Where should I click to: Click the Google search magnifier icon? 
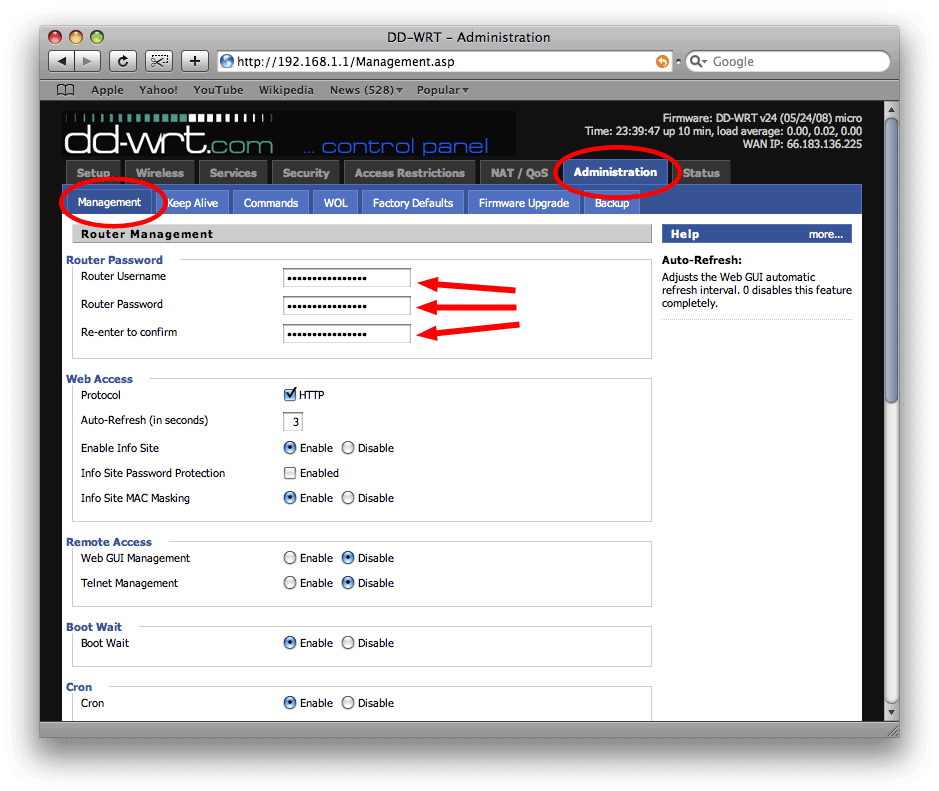pos(698,61)
